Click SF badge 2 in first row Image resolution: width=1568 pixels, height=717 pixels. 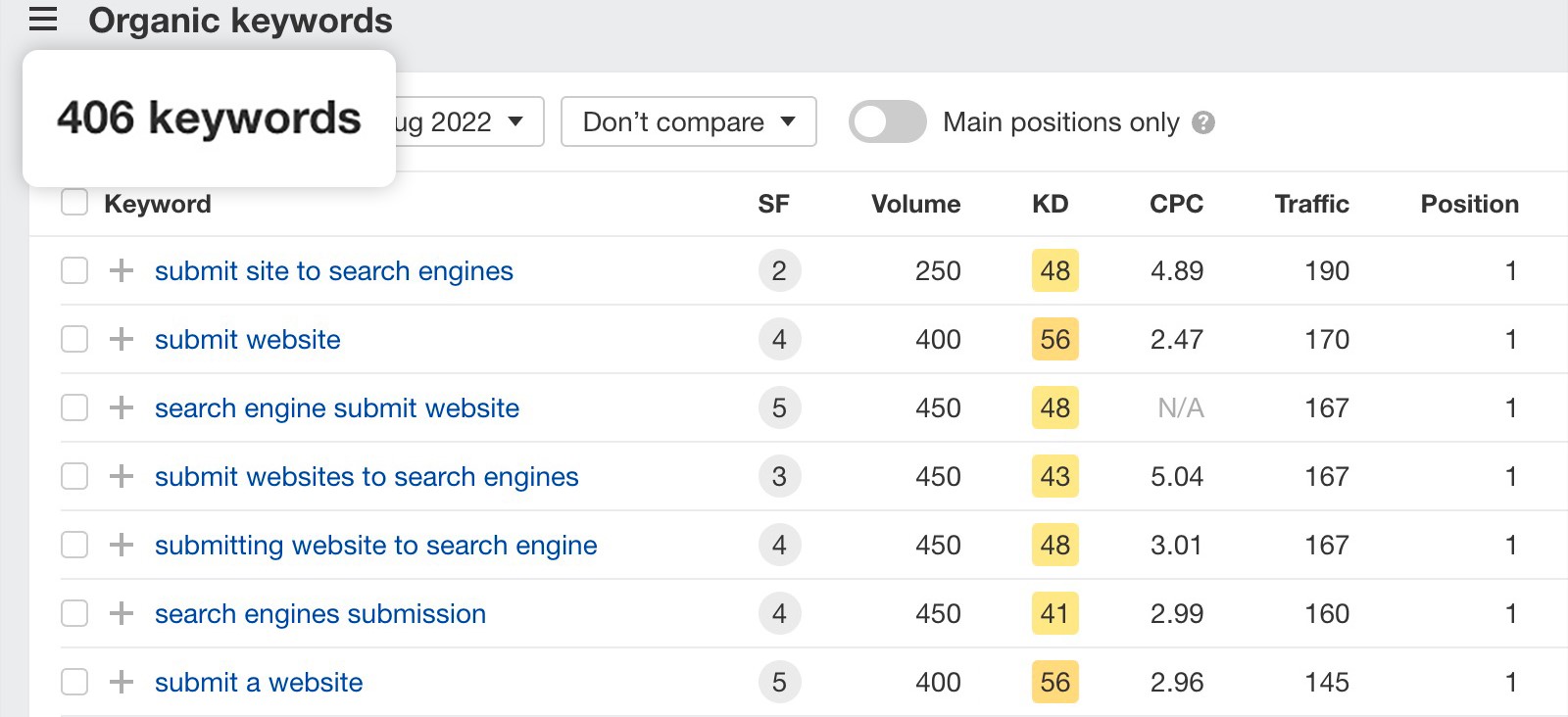(x=779, y=271)
